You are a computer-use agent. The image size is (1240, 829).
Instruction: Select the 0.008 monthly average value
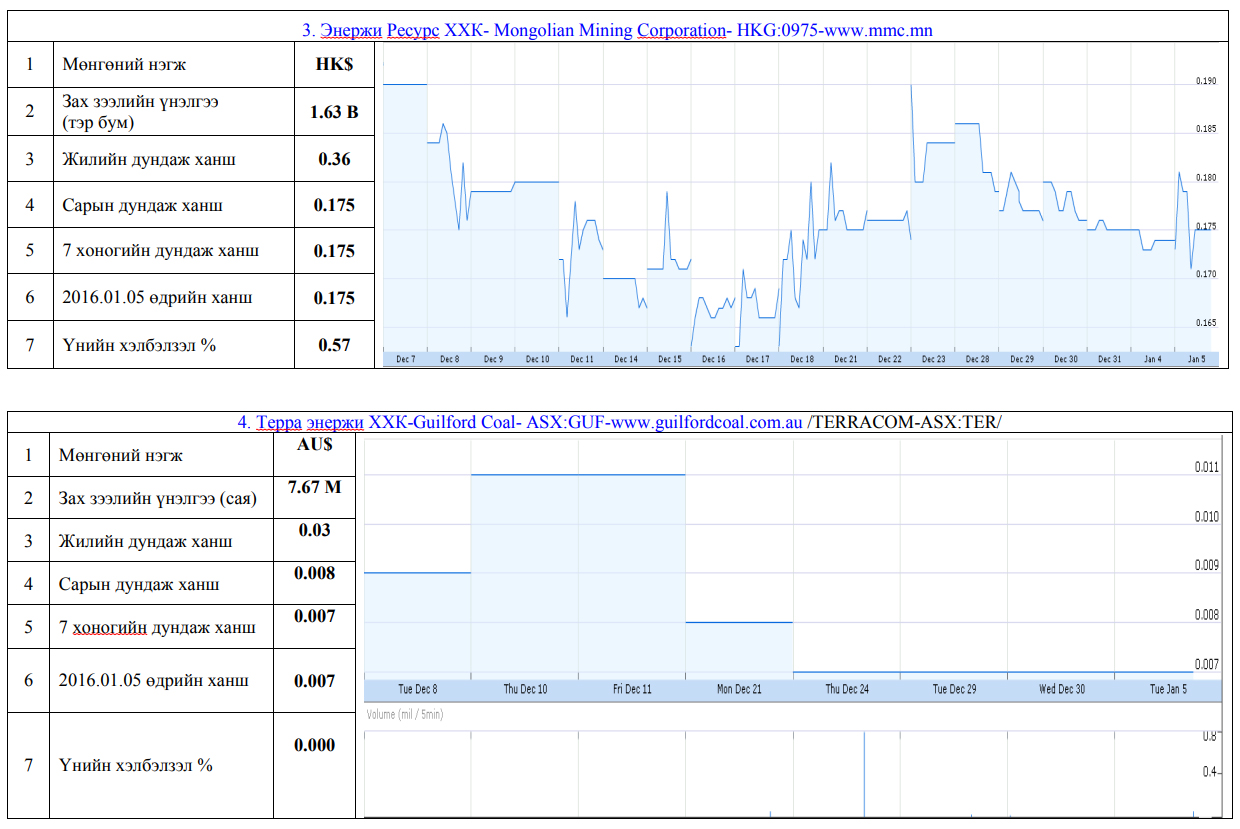314,573
